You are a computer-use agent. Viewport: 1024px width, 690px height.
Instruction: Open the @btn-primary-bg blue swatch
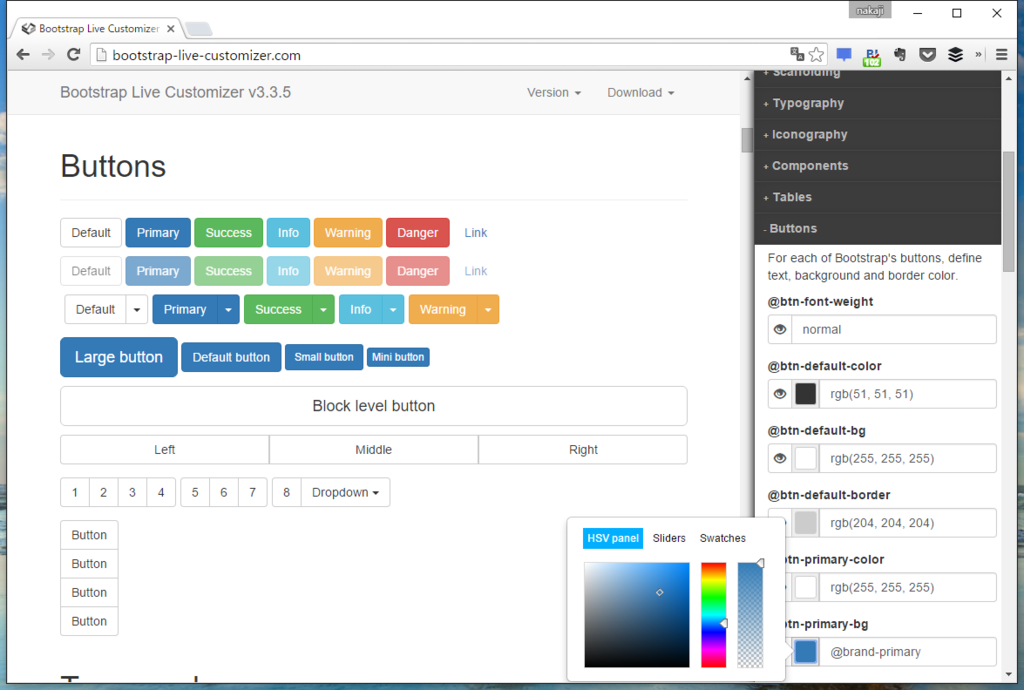(805, 652)
